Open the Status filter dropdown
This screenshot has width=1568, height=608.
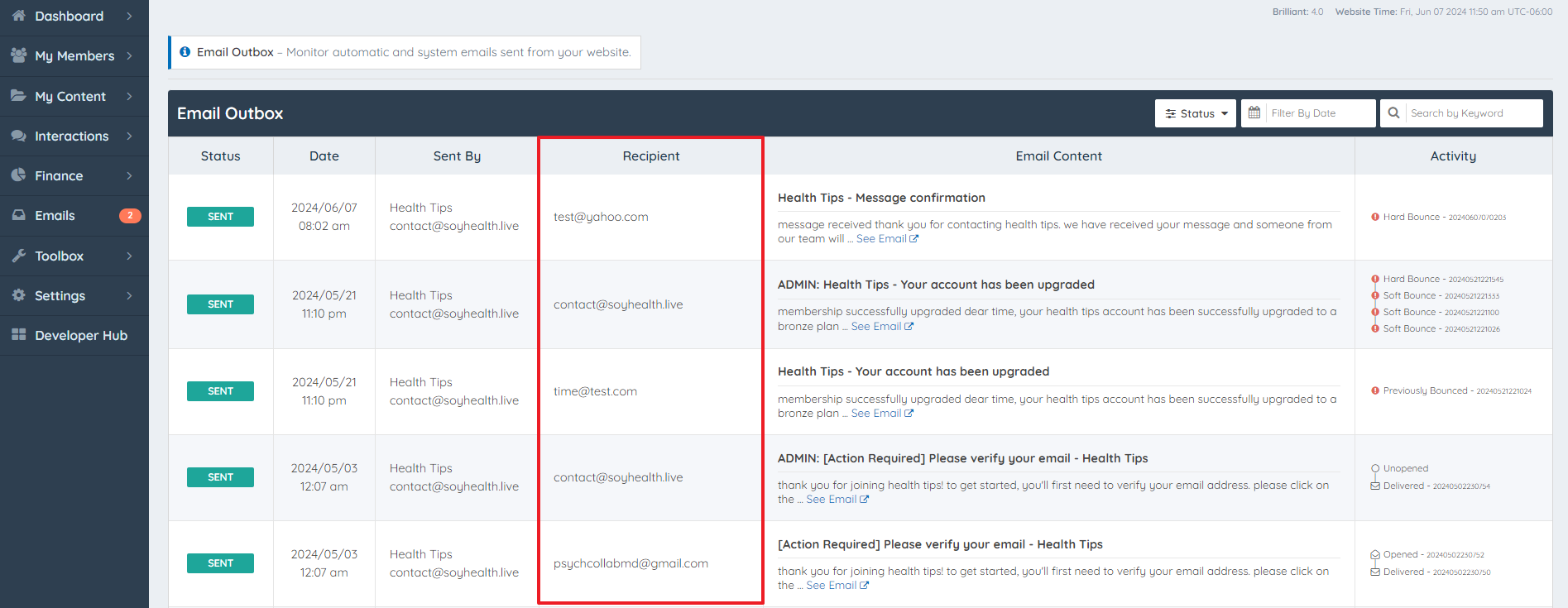click(1196, 113)
